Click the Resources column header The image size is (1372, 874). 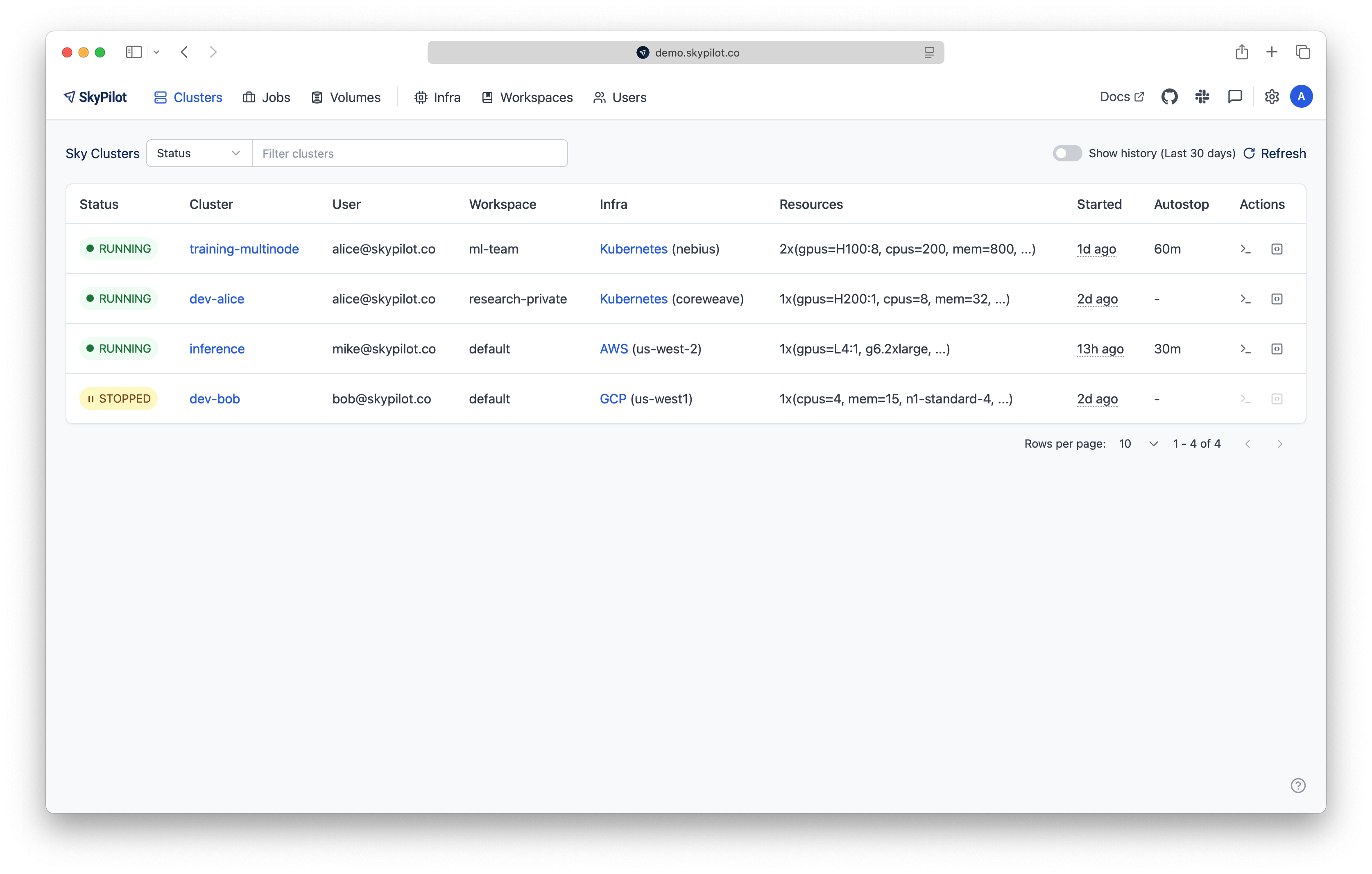811,204
